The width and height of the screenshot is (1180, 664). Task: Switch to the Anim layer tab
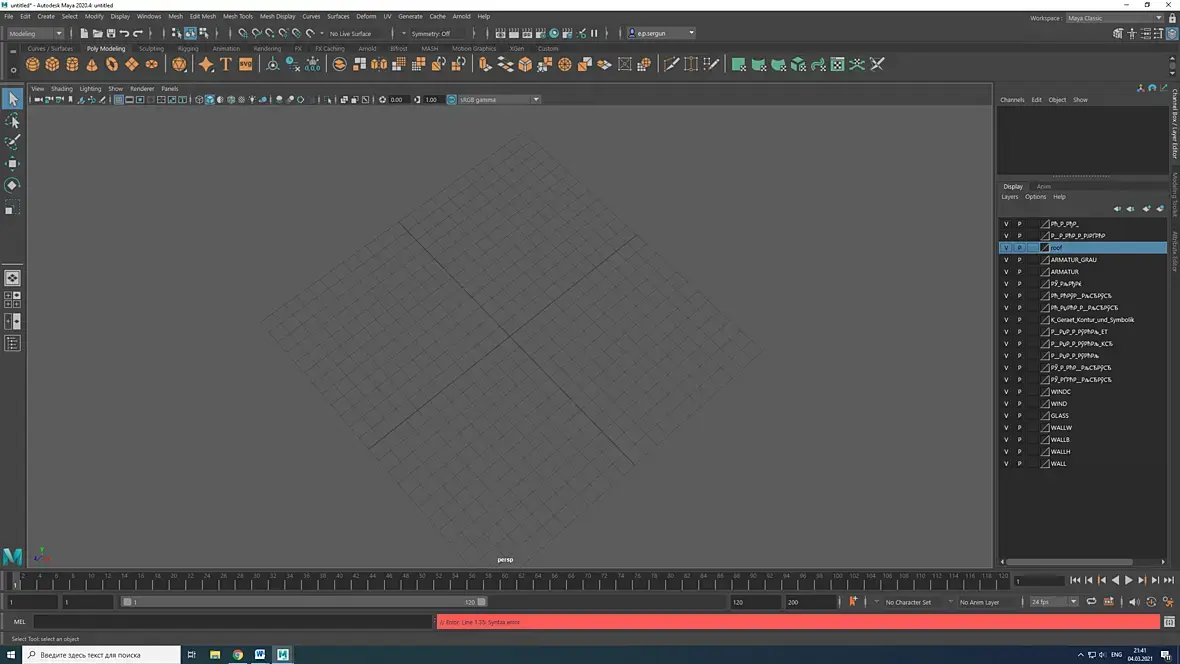tap(1043, 186)
